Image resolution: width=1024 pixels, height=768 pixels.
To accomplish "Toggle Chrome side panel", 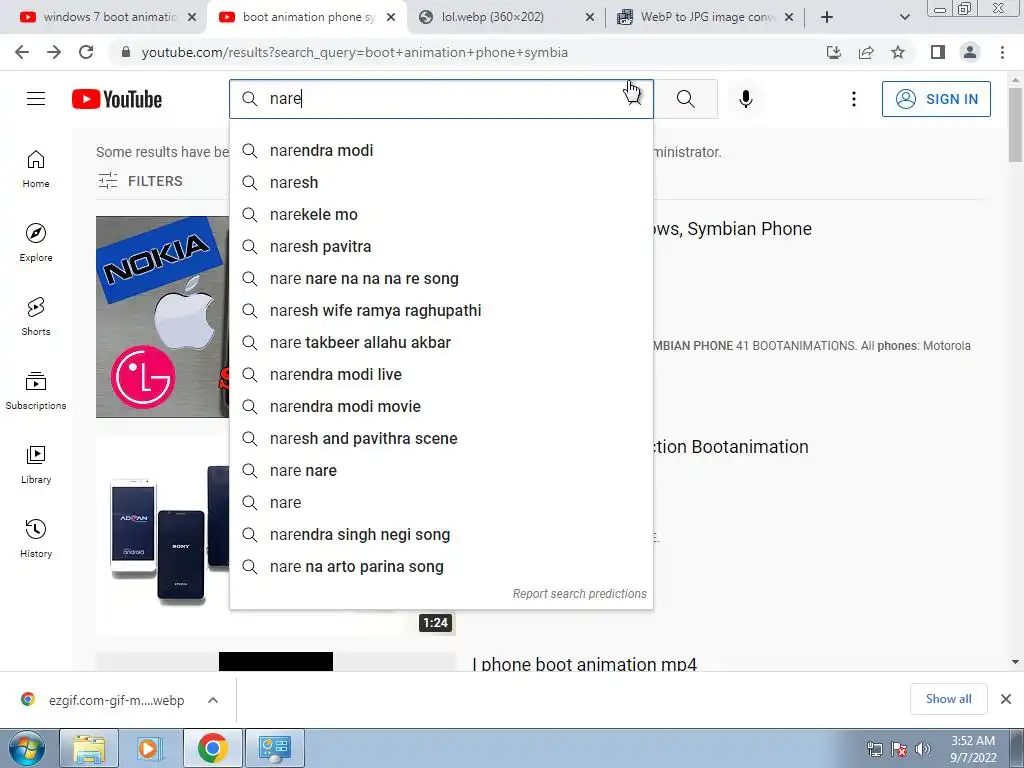I will 938,52.
